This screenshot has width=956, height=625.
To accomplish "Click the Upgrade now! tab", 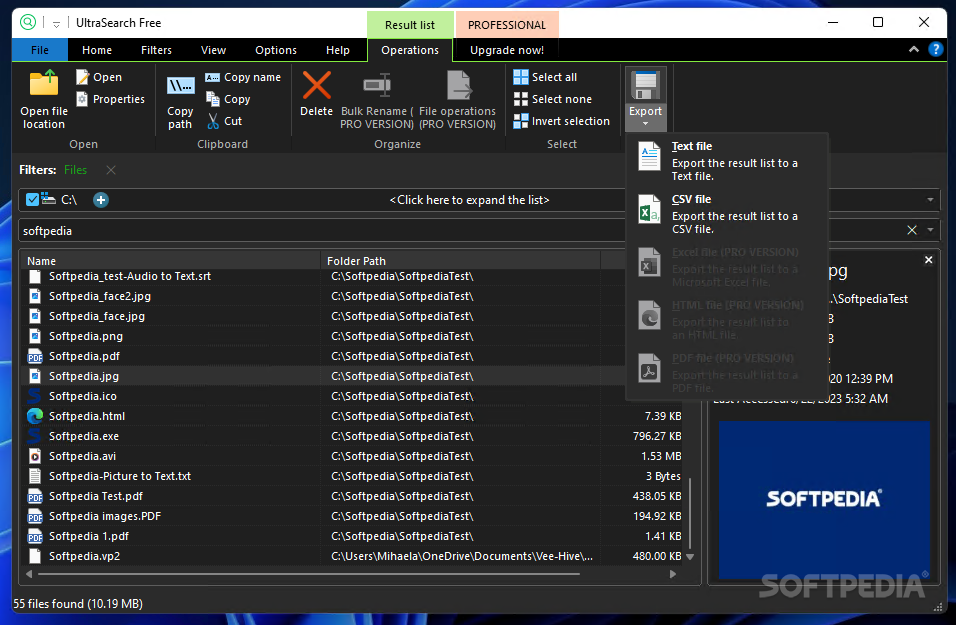I will coord(507,50).
